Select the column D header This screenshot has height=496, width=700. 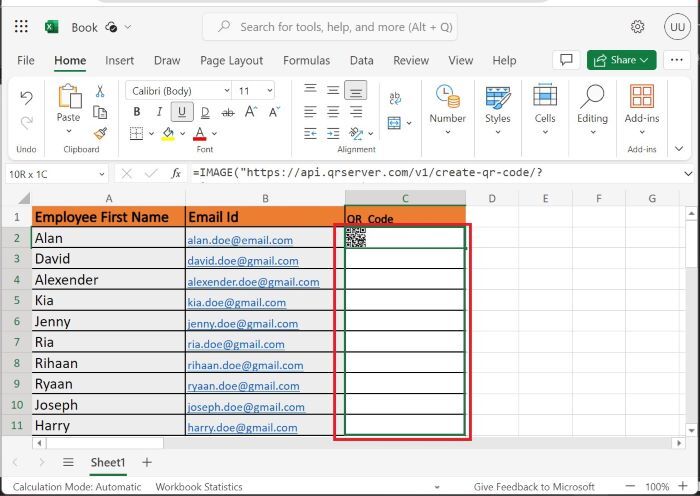pyautogui.click(x=492, y=199)
